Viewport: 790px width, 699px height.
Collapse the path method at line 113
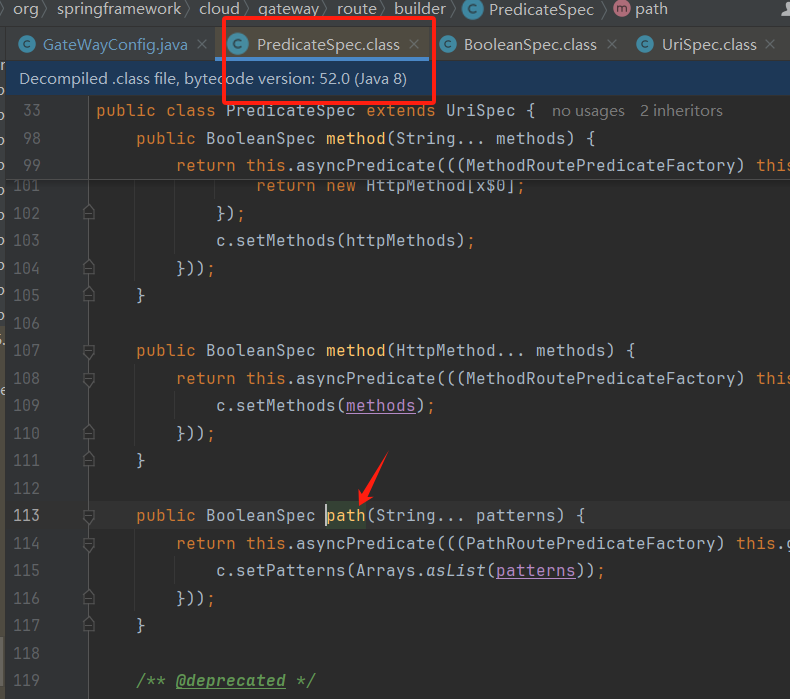[x=89, y=516]
